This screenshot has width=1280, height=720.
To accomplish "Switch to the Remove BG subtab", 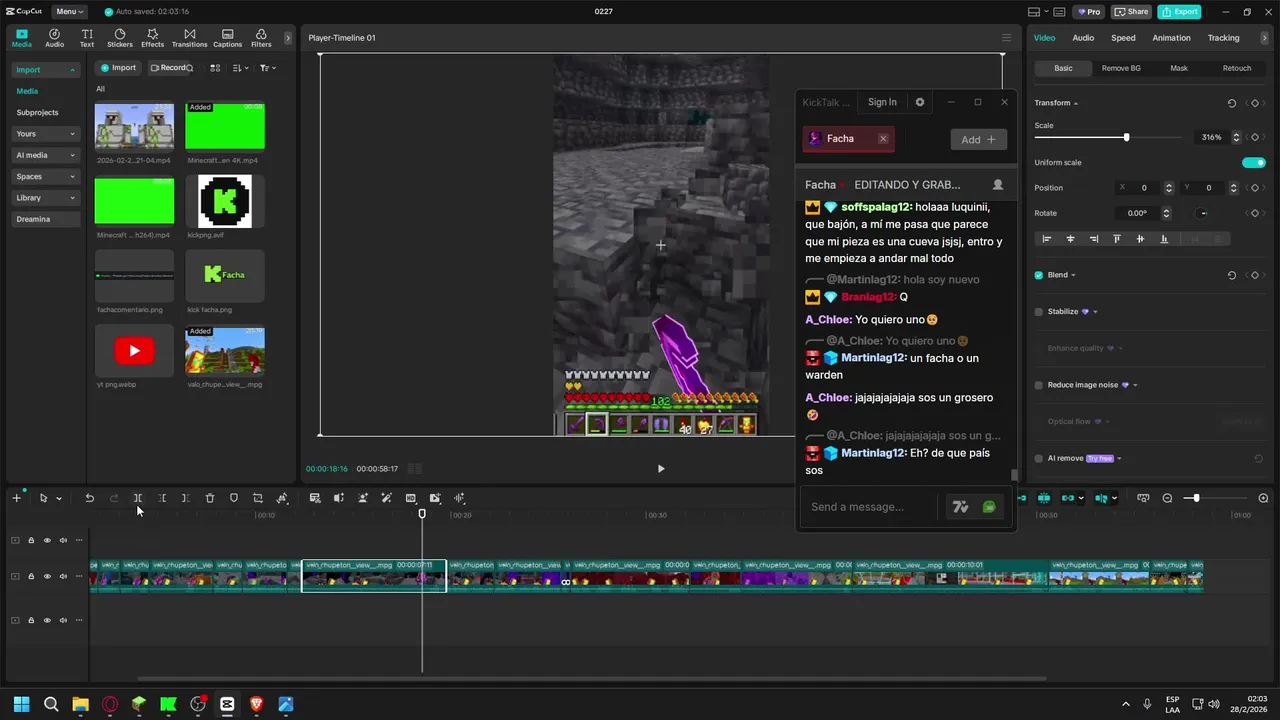I will tap(1121, 68).
